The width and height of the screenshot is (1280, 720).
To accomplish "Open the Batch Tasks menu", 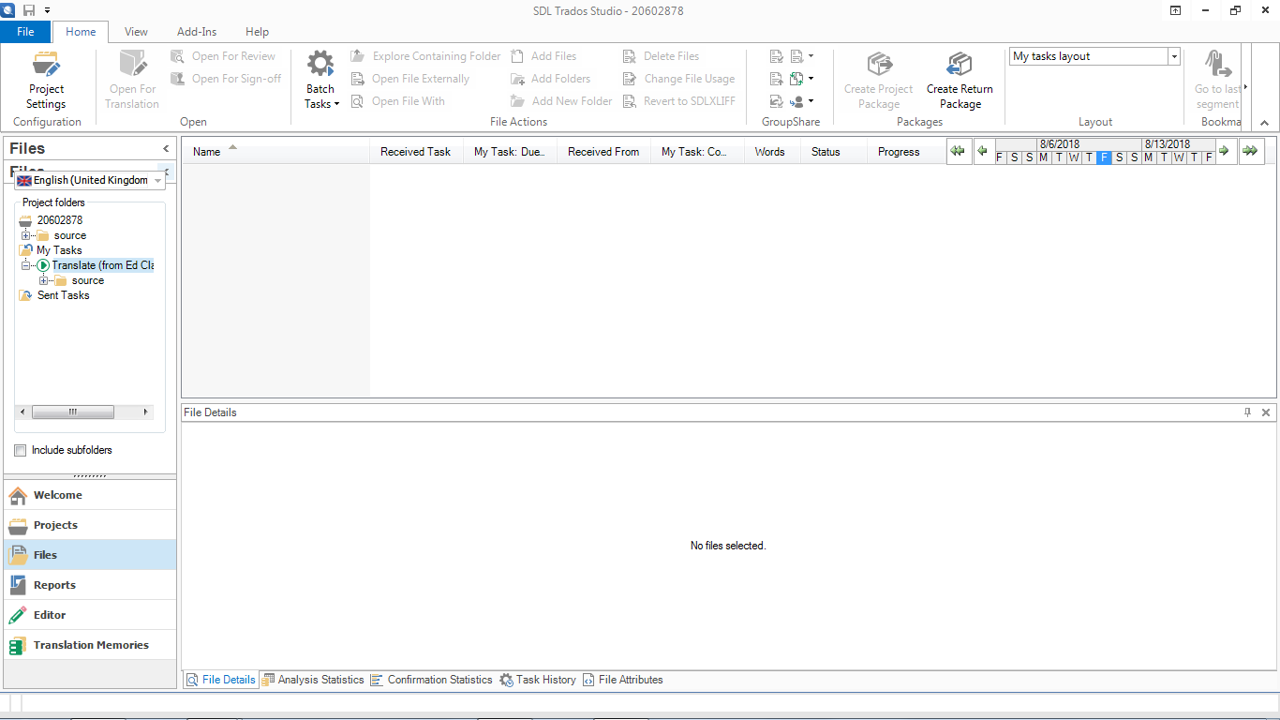I will coord(321,80).
